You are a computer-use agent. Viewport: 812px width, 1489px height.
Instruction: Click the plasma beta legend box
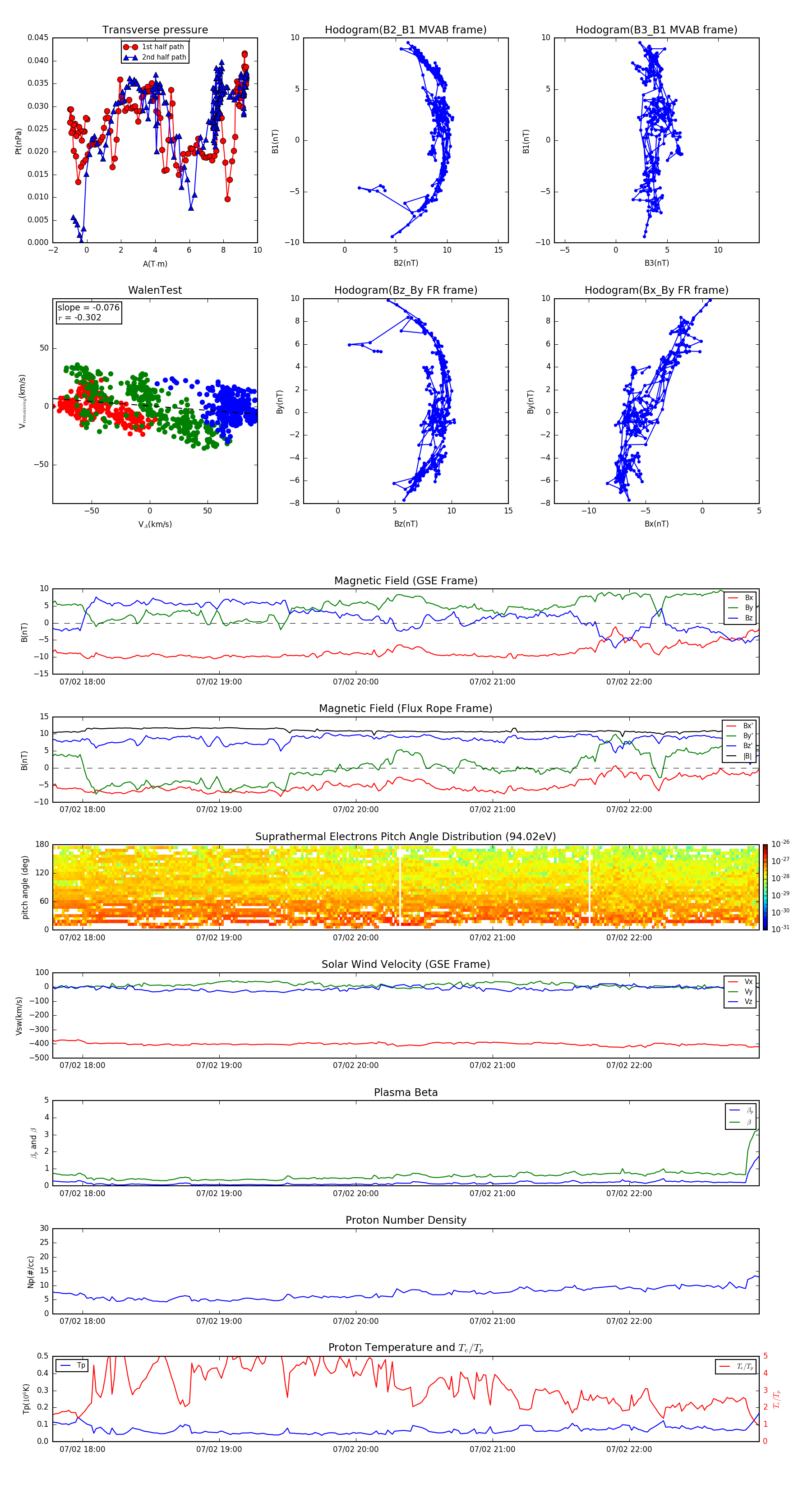tap(740, 1116)
